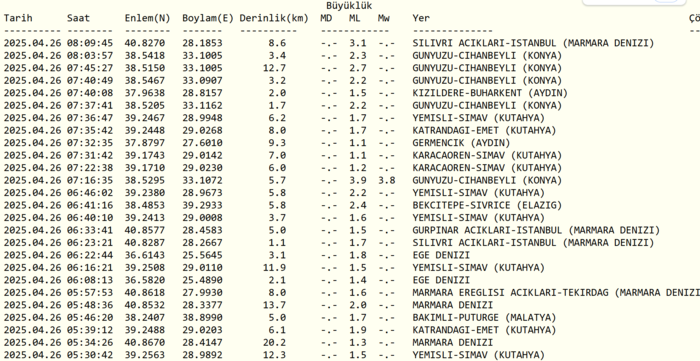Click the popup panel at top right

click(x=634, y=3)
